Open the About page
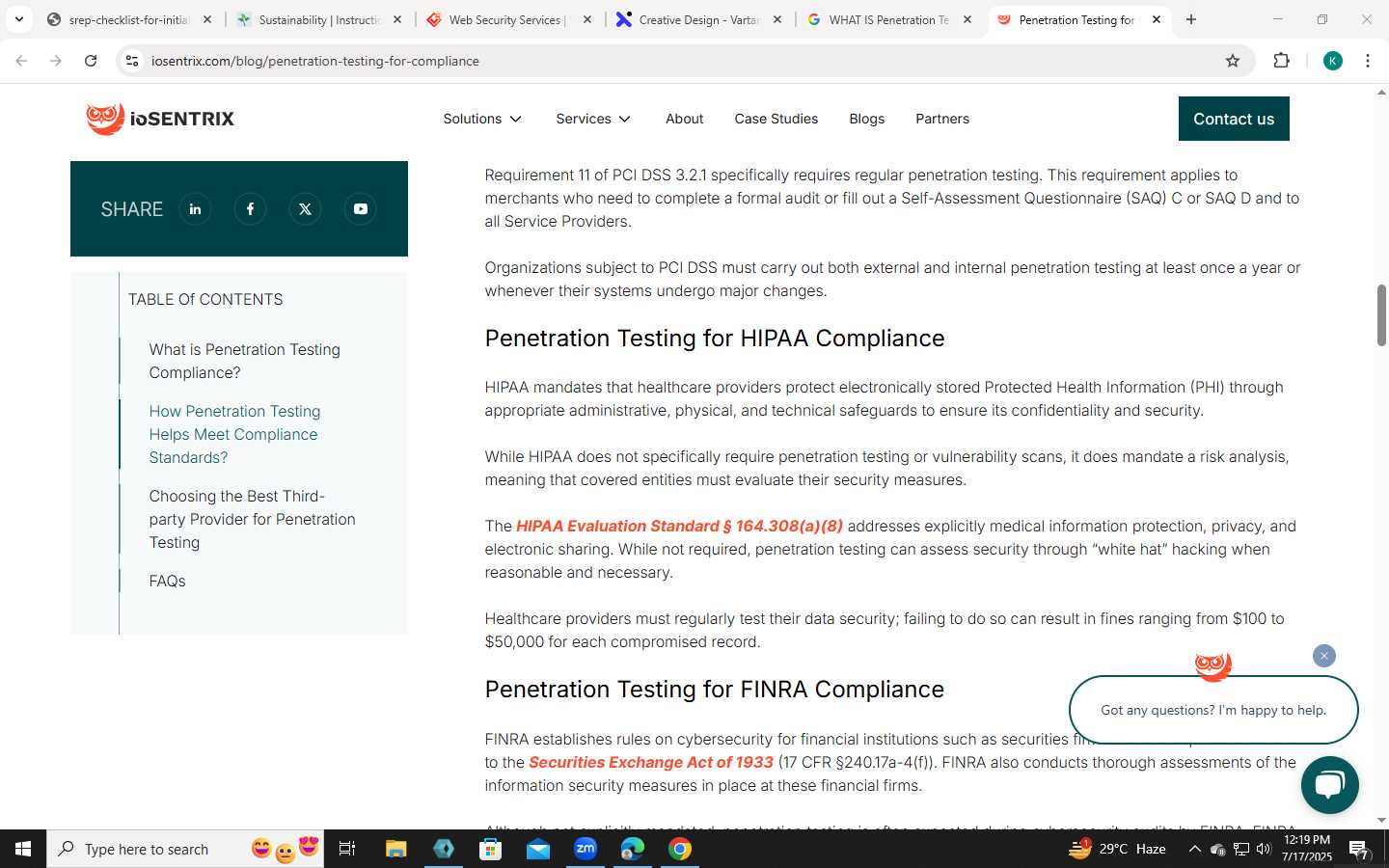Screen dimensions: 1389x868 click(x=684, y=119)
